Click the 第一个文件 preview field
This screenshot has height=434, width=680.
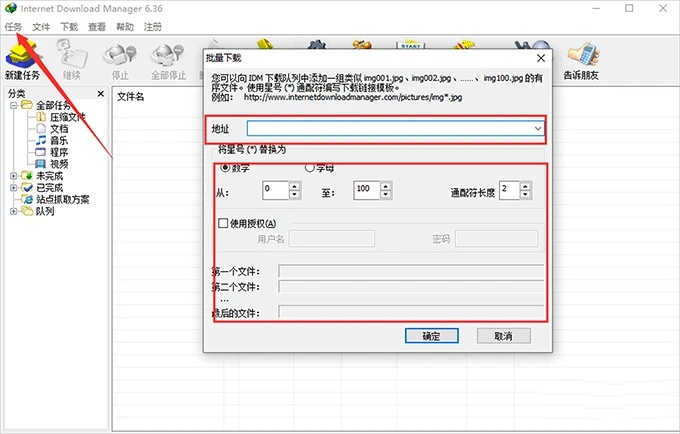coord(411,271)
